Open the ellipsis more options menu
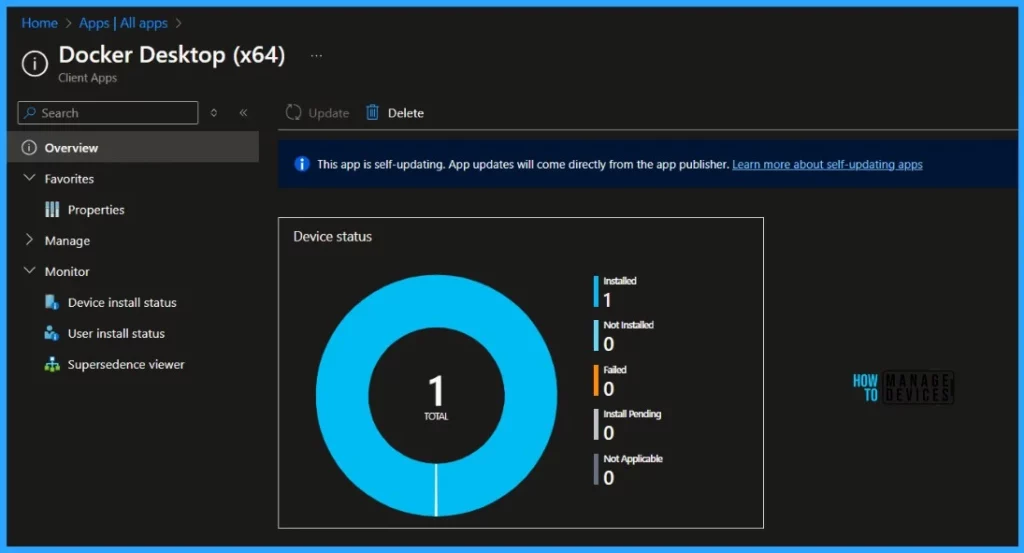 click(x=316, y=55)
